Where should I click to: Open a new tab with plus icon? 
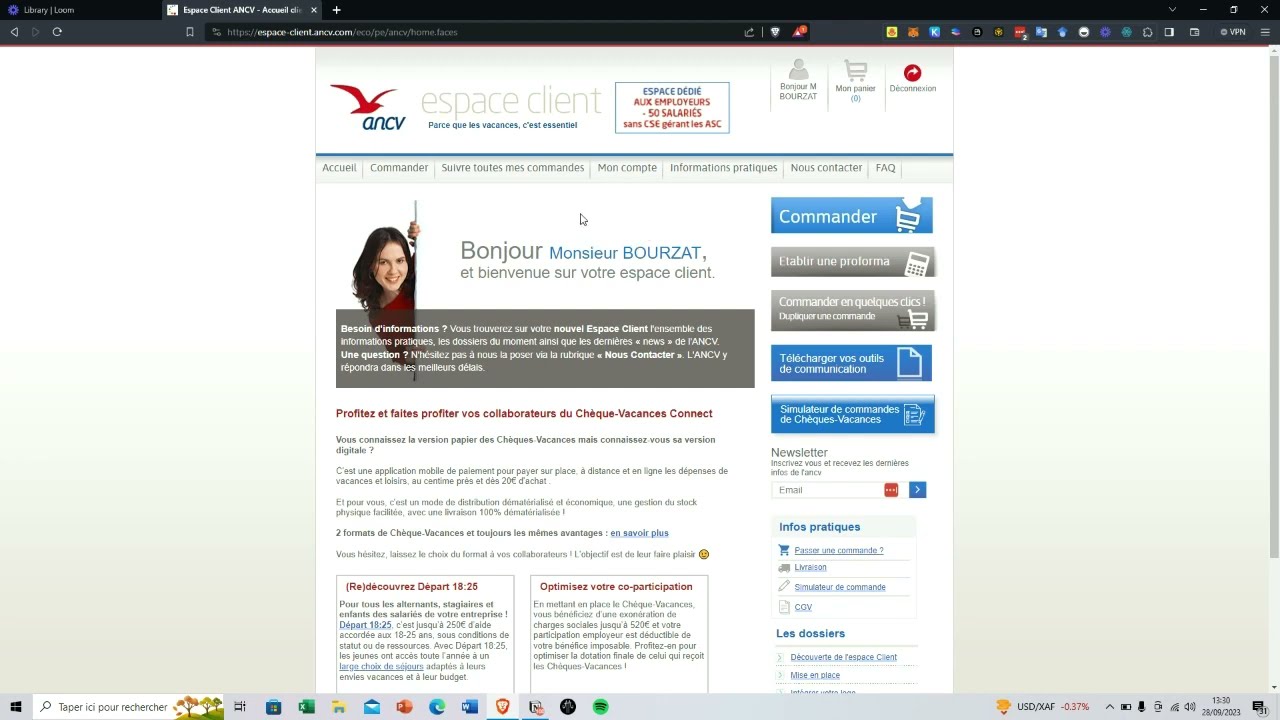click(336, 10)
